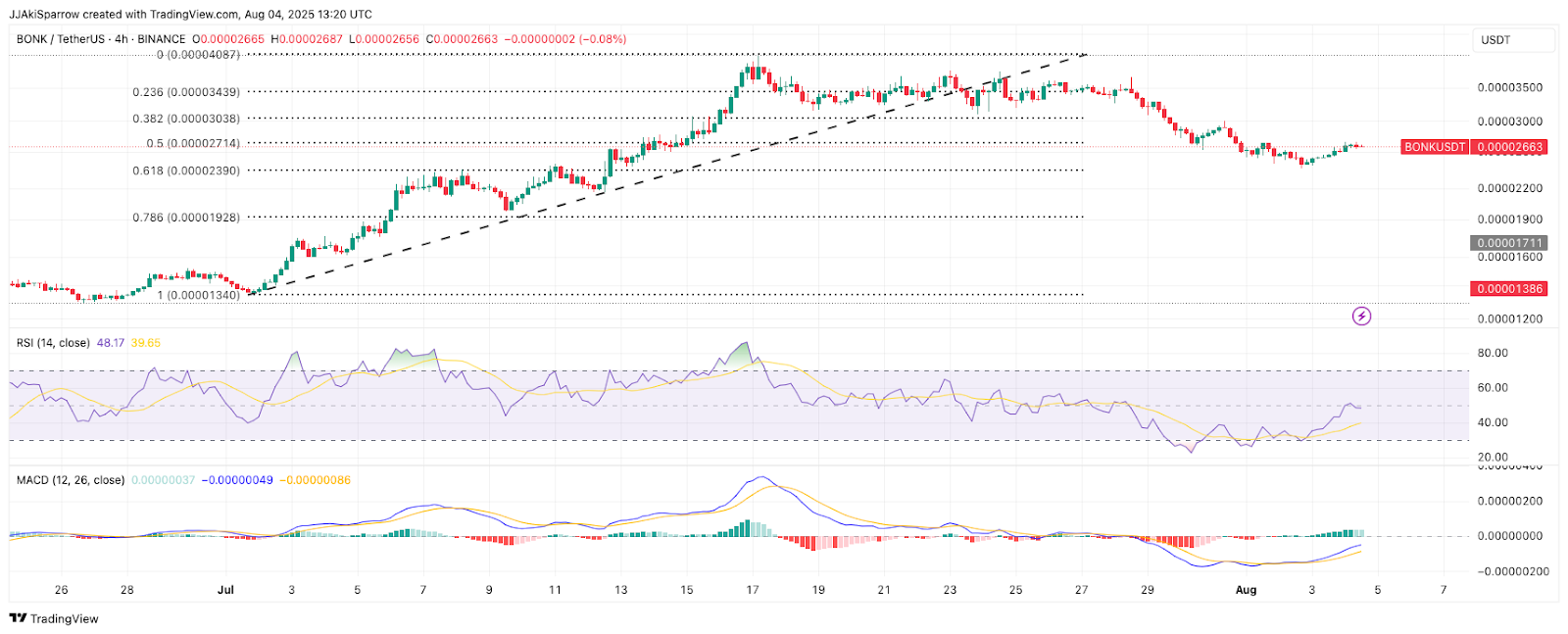Click the gray 0.00001711 price label
Image resolution: width=1568 pixels, height=634 pixels.
pos(1510,243)
